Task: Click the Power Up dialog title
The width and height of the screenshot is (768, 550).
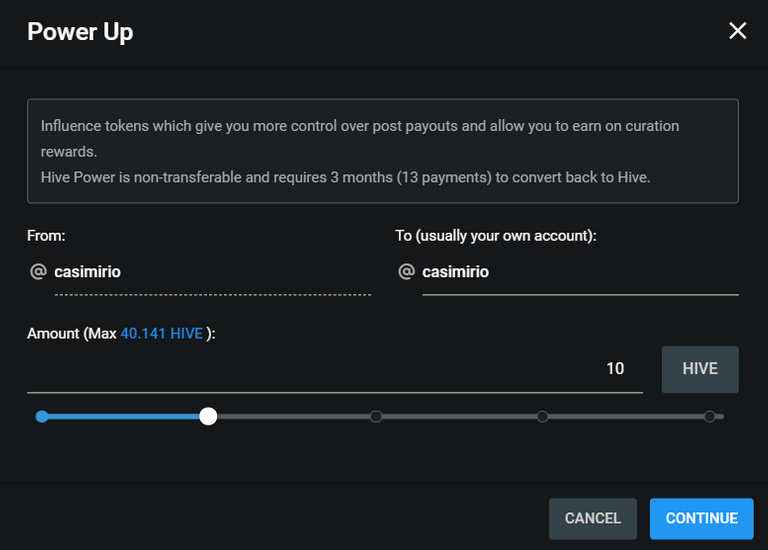Action: (x=80, y=32)
